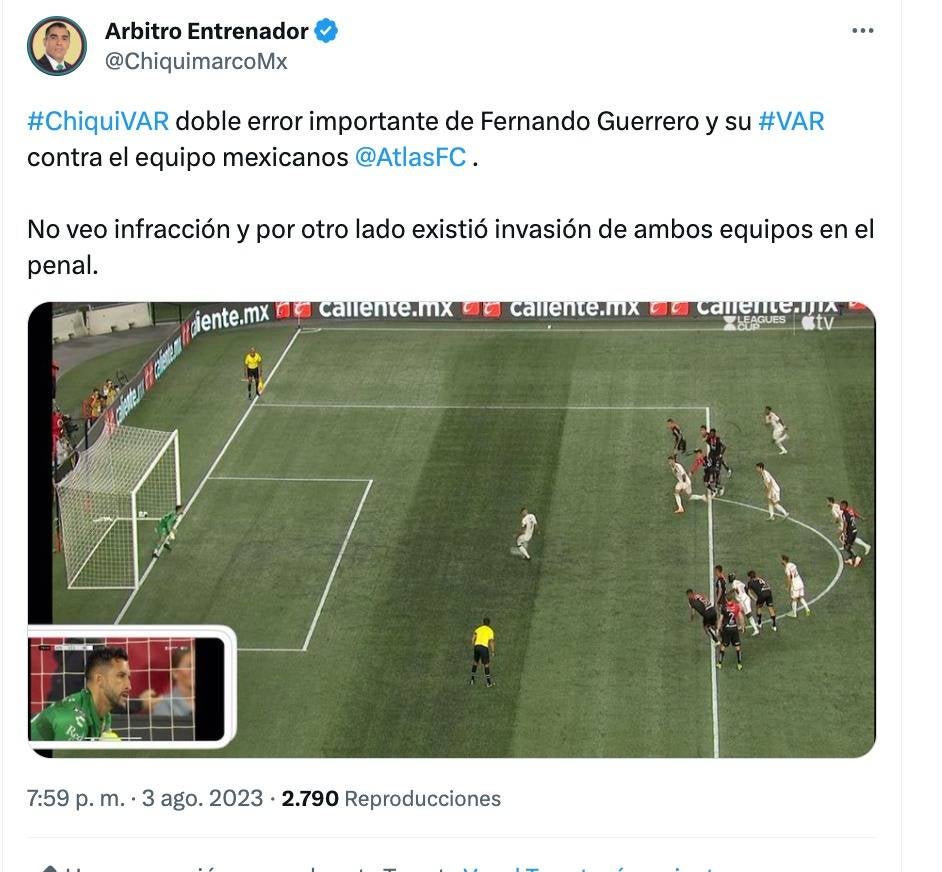Open the @ChiquimarcoMx handle
The image size is (942, 872).
(196, 61)
